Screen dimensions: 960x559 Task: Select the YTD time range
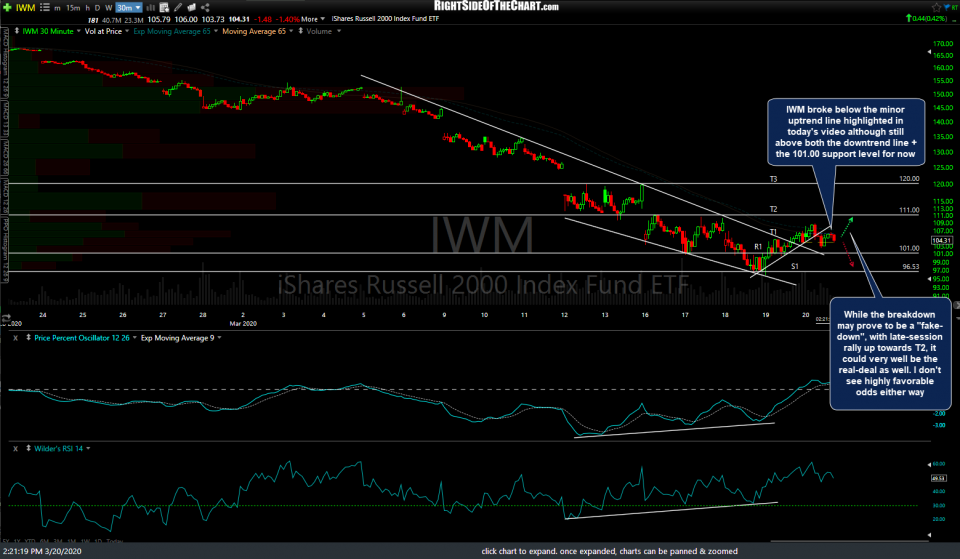(x=30, y=541)
